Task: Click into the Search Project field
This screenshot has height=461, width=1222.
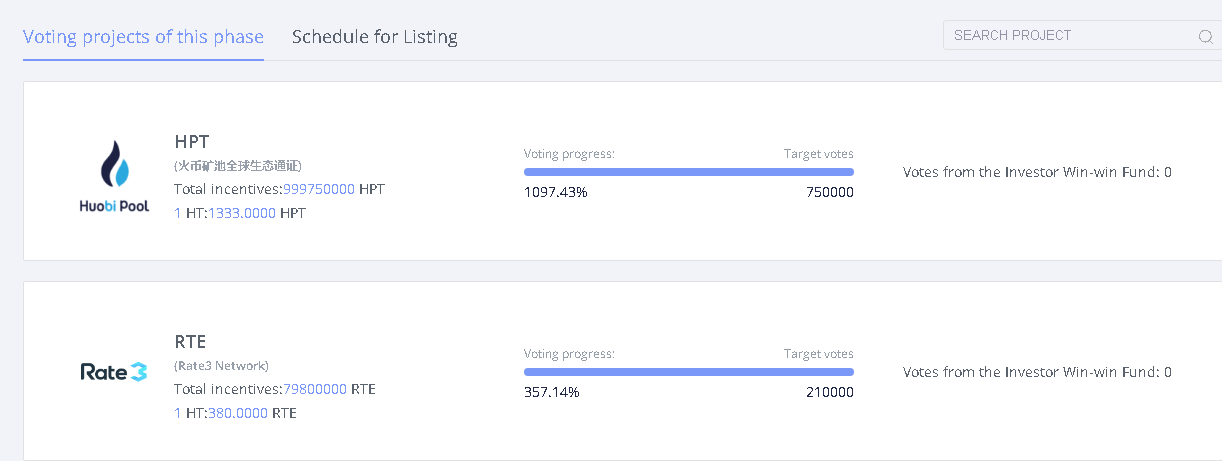Action: pos(1065,36)
